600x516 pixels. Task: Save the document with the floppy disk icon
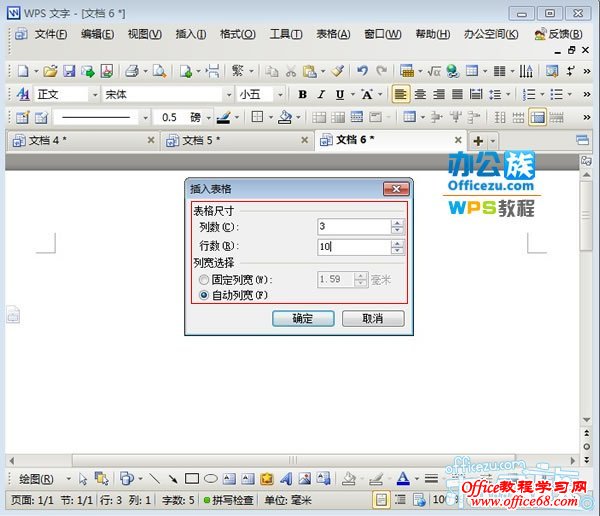tap(69, 71)
